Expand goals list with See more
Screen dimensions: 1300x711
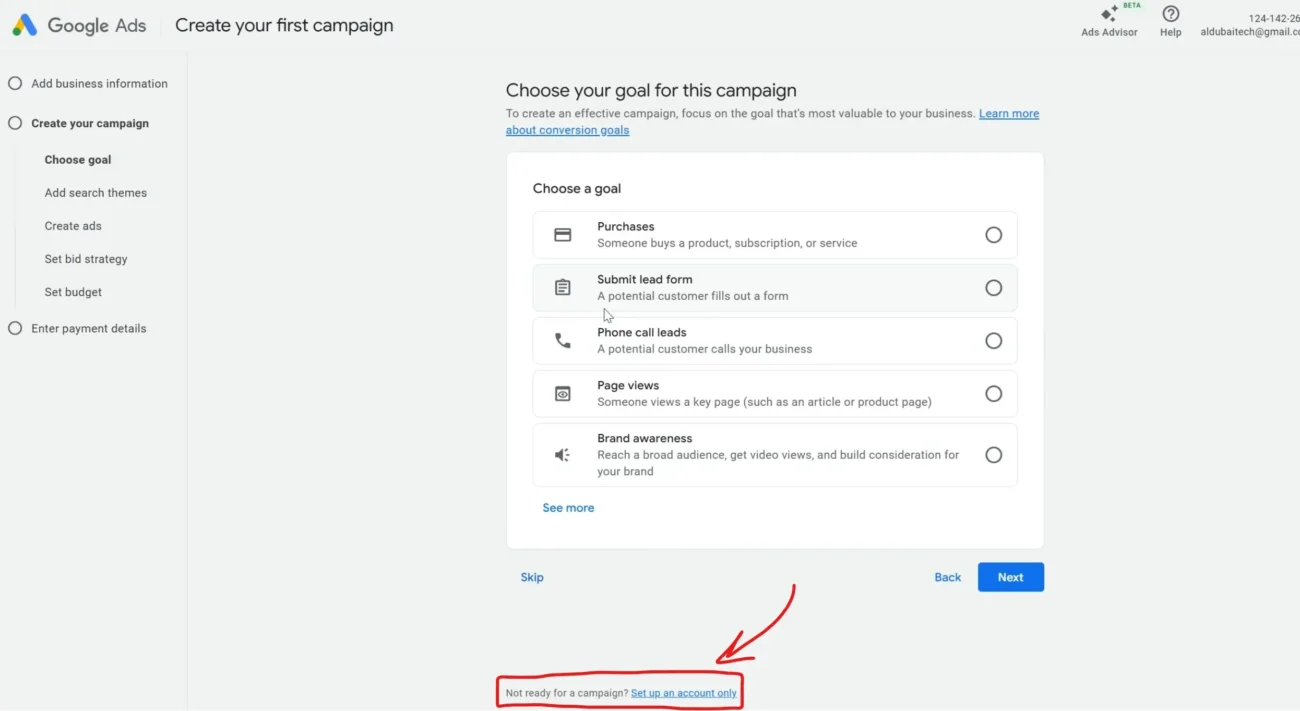tap(568, 508)
